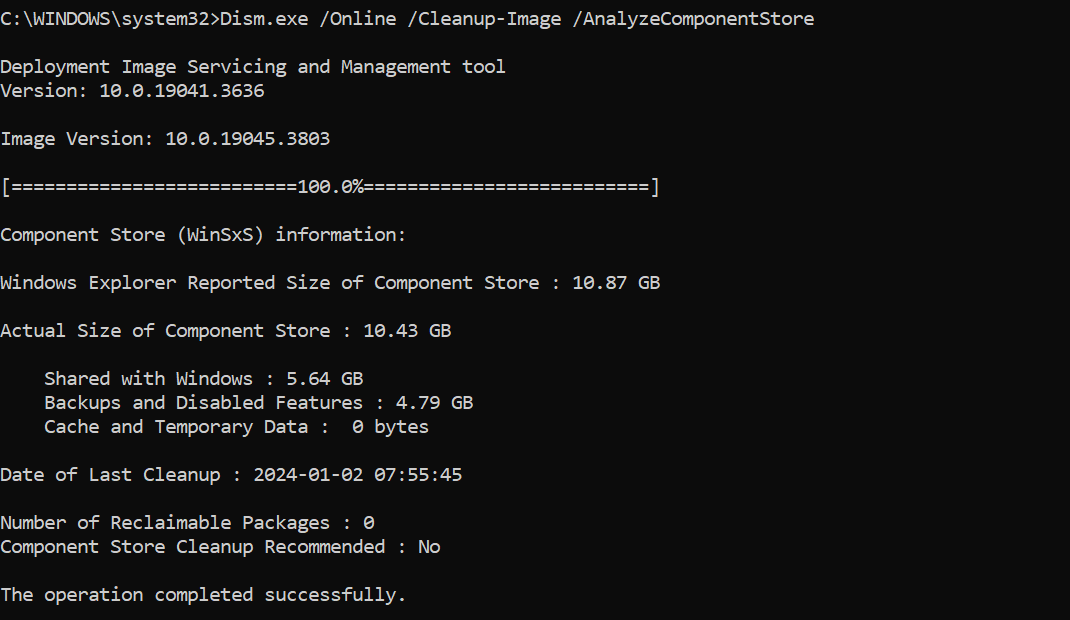1070x620 pixels.
Task: Click the Image Version 10.0.19045.3803 line
Action: [x=165, y=139]
